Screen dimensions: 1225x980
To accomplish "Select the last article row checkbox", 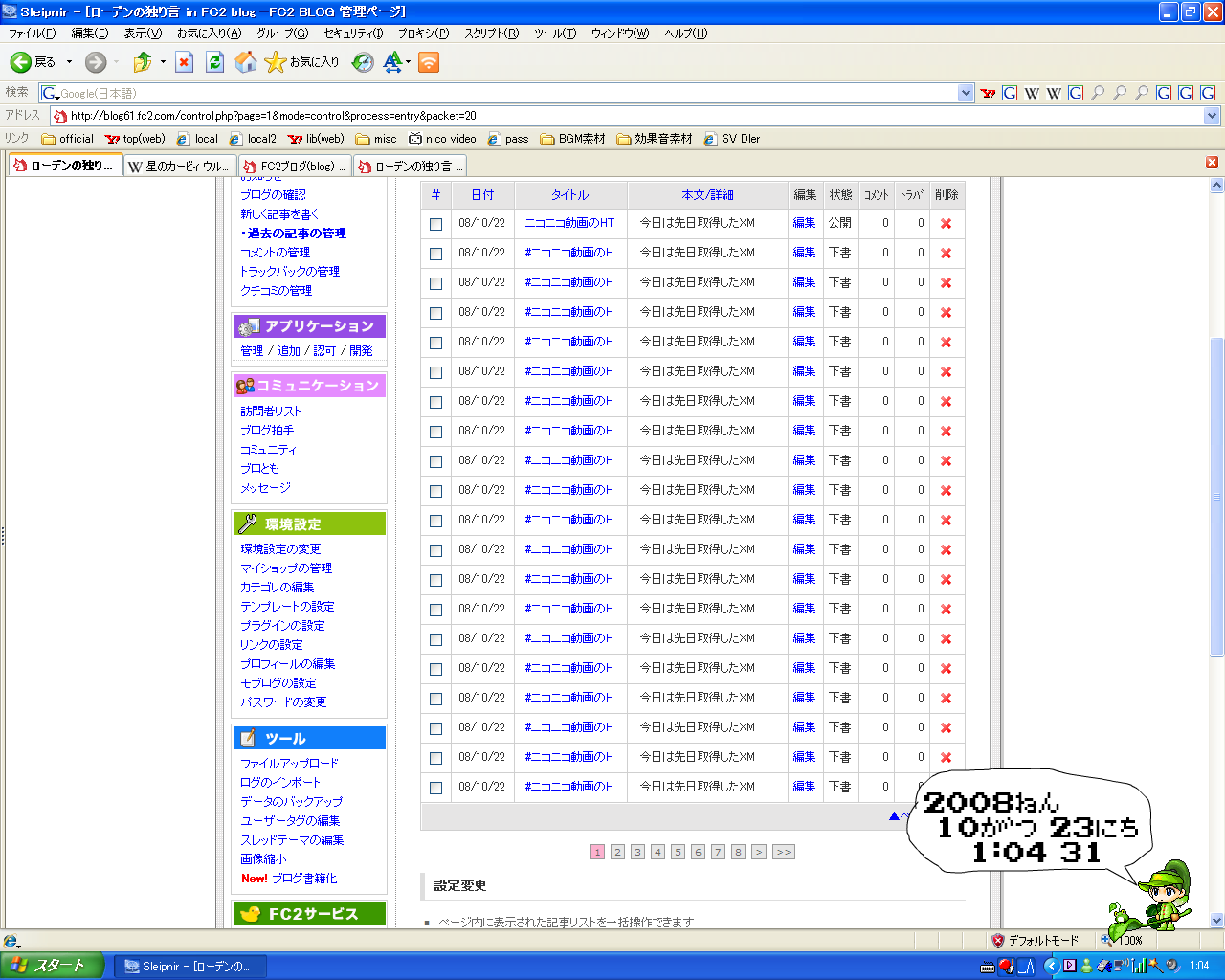I will point(436,788).
